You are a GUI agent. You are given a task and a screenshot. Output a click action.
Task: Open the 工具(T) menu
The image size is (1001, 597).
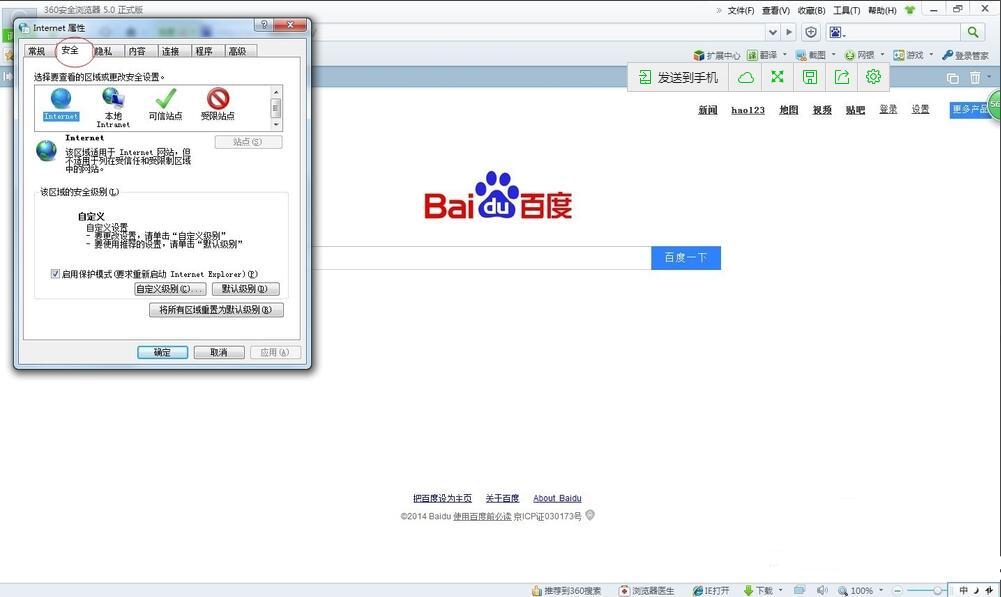(847, 10)
